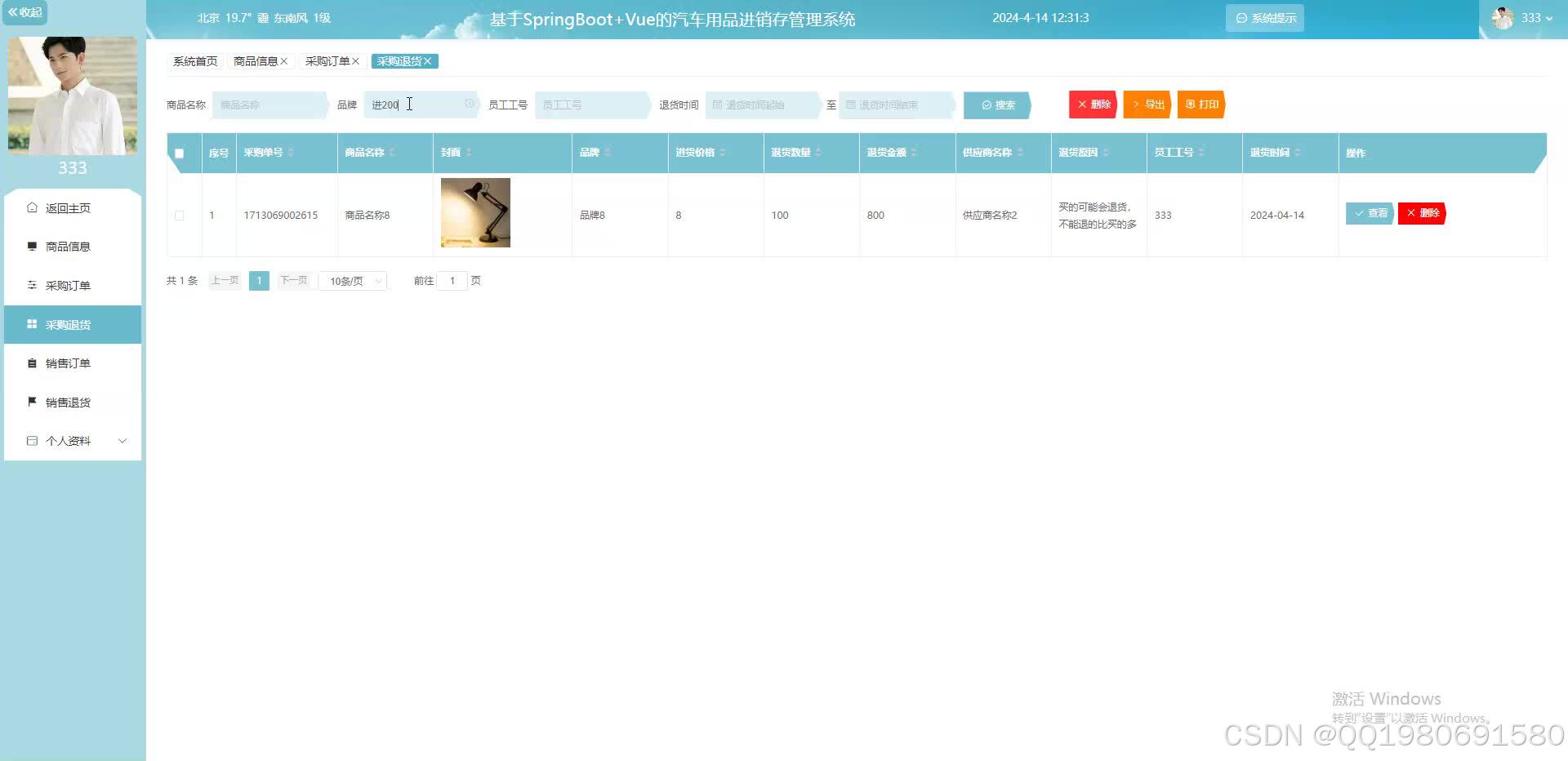
Task: Clear the 品牌 input with clear icon
Action: coord(470,104)
